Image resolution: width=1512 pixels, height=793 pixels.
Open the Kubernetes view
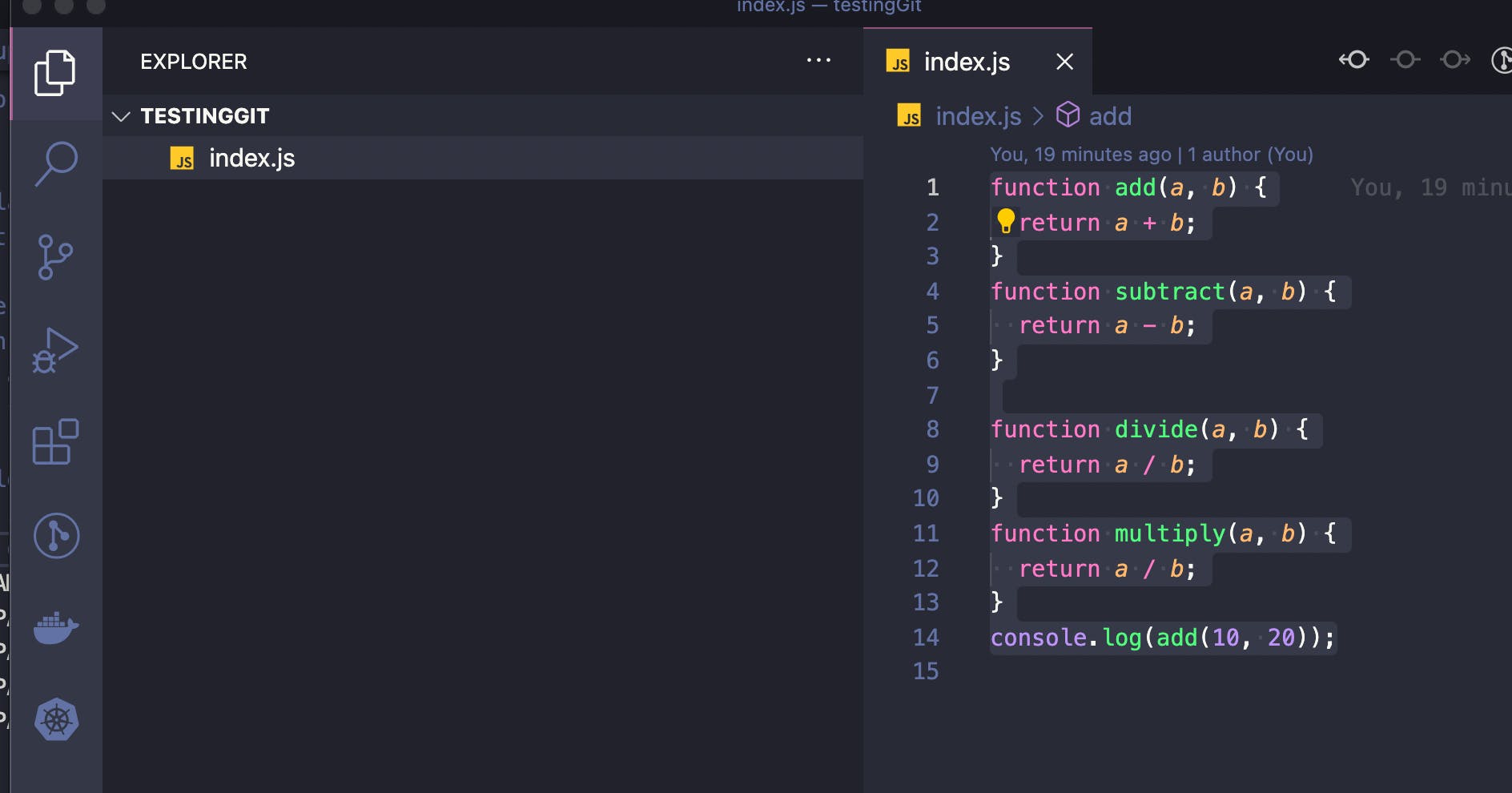coord(56,719)
